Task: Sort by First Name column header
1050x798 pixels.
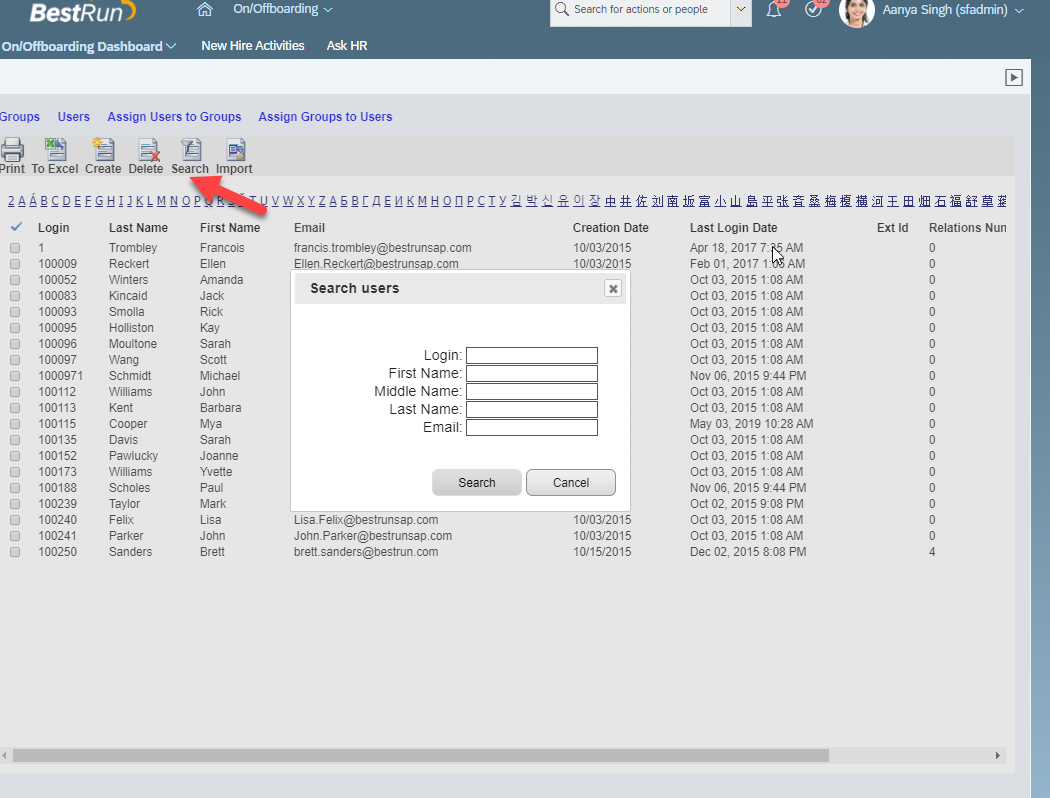Action: (x=230, y=228)
